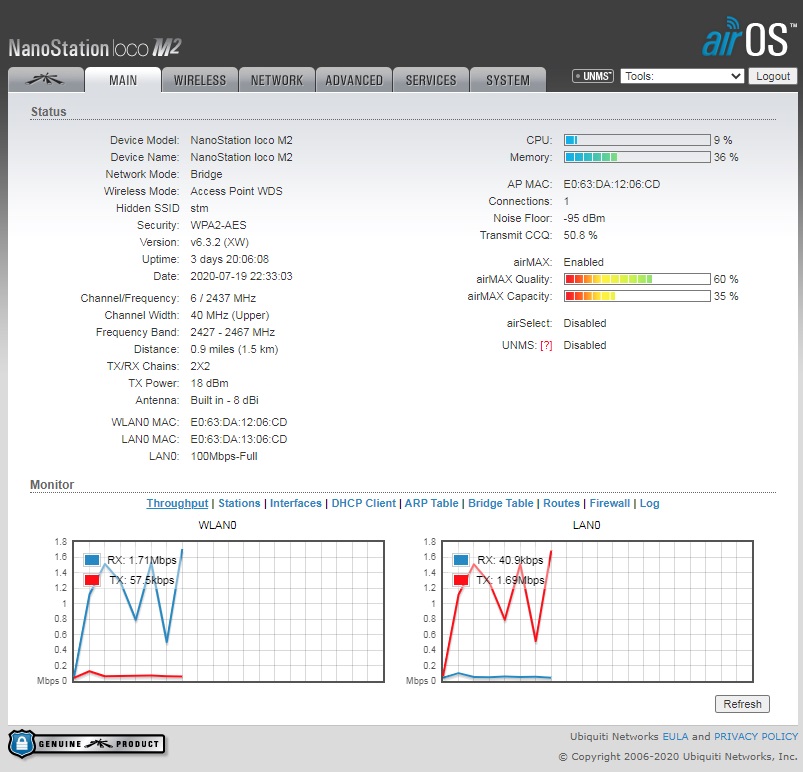
Task: Open the DHCP Client link
Action: tap(364, 503)
